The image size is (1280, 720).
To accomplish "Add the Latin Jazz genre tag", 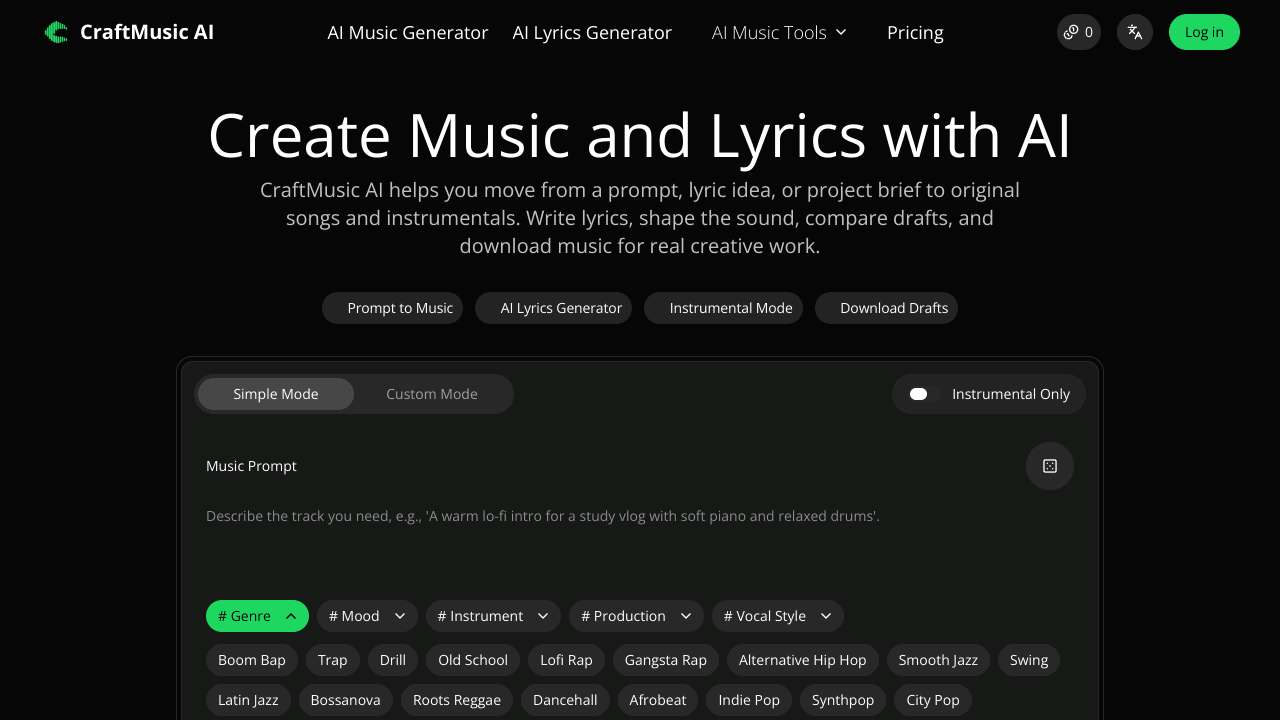I will tap(248, 700).
